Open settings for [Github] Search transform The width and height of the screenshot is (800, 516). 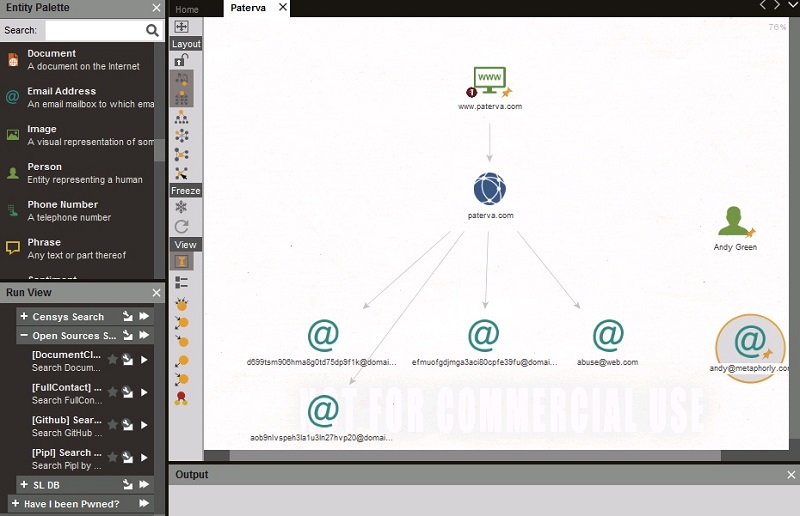coord(128,425)
